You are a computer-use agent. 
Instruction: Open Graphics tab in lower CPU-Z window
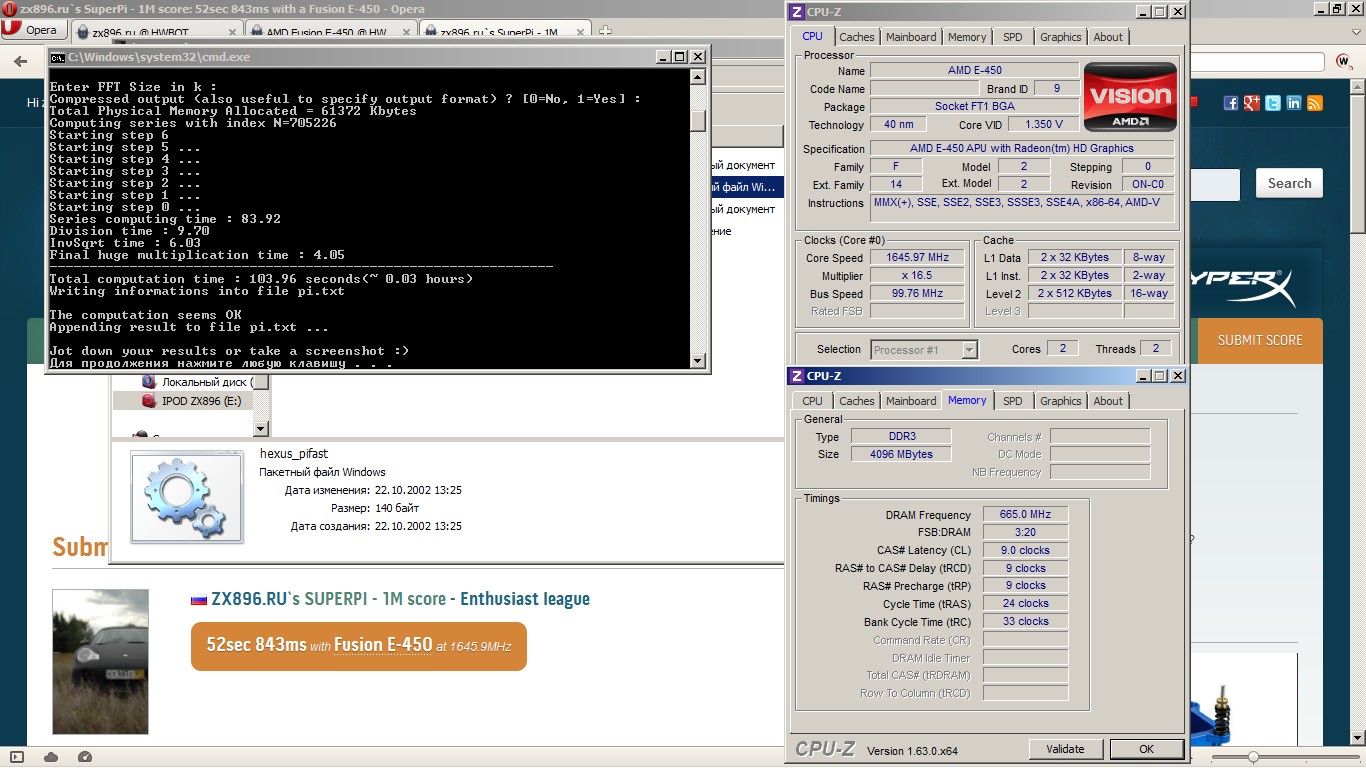tap(1060, 401)
